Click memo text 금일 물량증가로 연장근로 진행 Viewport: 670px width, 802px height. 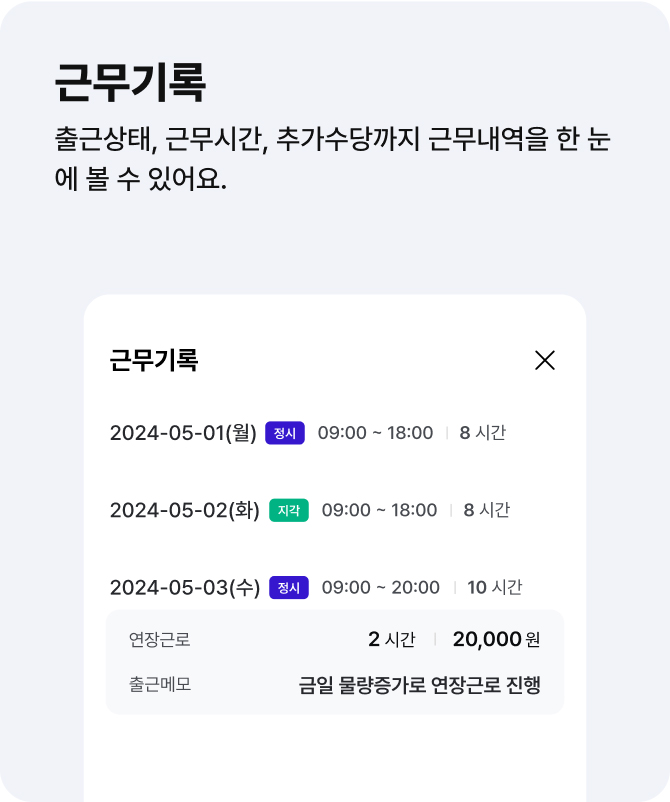coord(419,685)
